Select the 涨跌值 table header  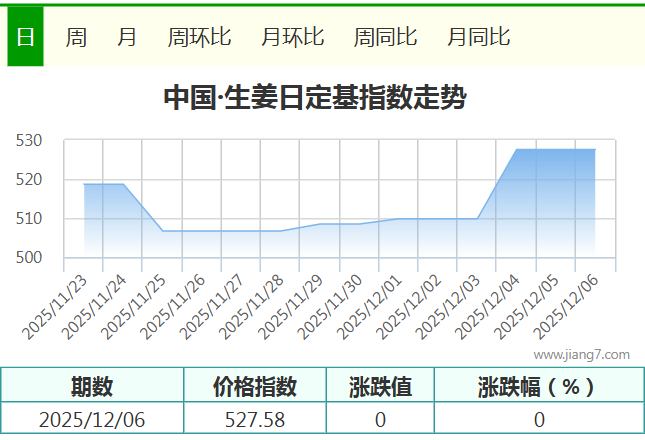[x=380, y=386]
